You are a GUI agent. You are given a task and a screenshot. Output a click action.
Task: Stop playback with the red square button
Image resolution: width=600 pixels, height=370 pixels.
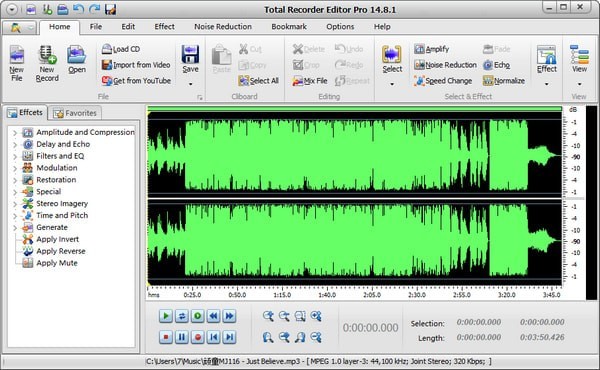click(x=166, y=337)
